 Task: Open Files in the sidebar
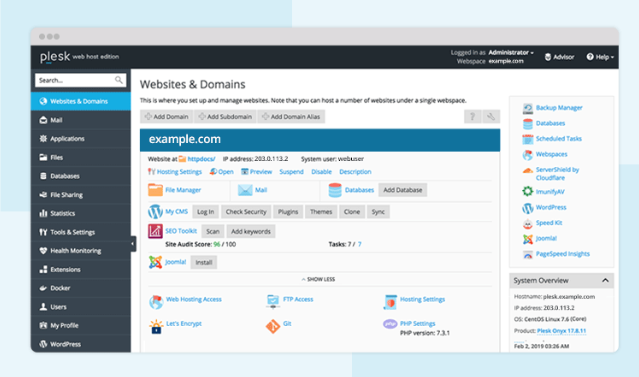[x=81, y=157]
